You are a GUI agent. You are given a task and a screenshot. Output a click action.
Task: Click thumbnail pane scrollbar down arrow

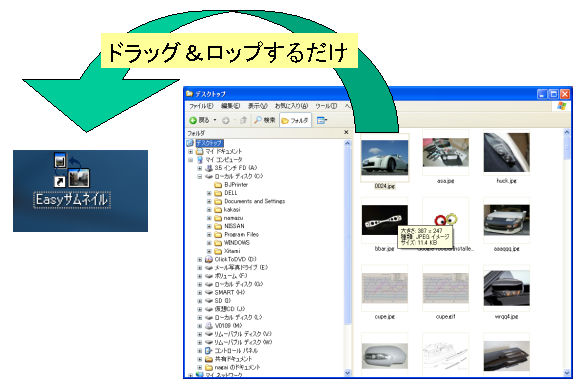coord(566,373)
